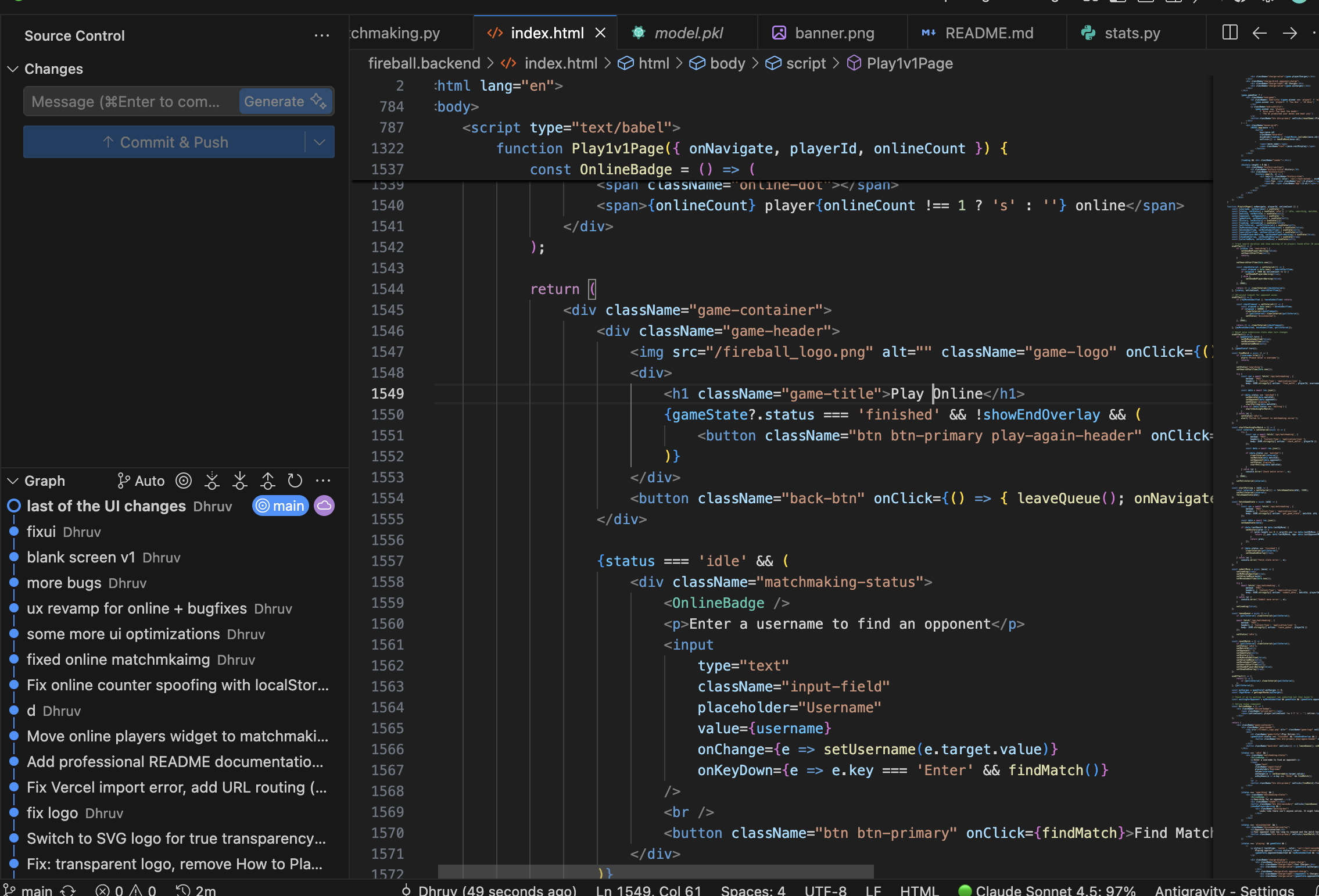
Task: Click the horizontal scrollbar in editor
Action: pyautogui.click(x=655, y=871)
